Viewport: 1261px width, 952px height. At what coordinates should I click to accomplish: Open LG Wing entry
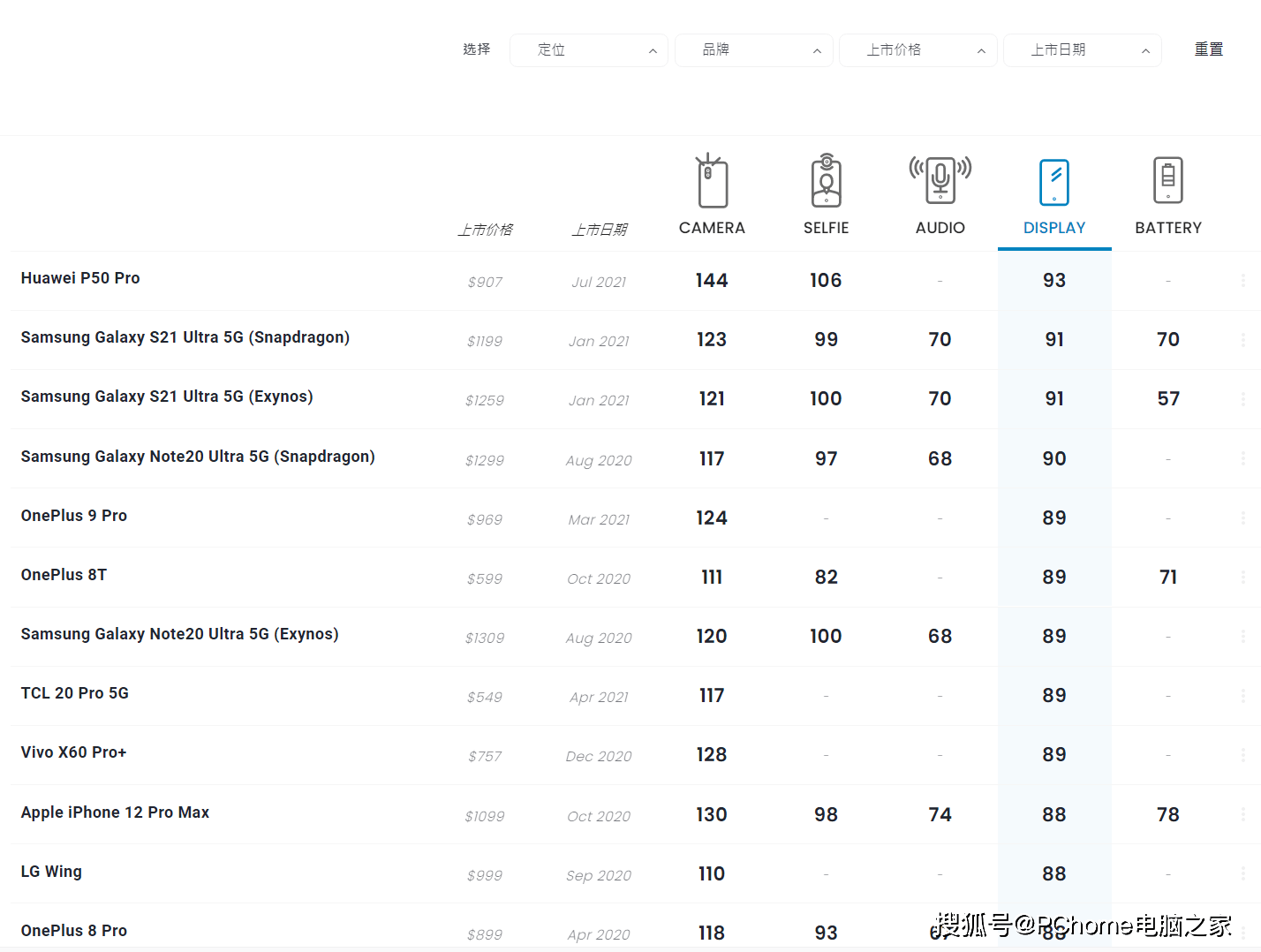pyautogui.click(x=51, y=872)
